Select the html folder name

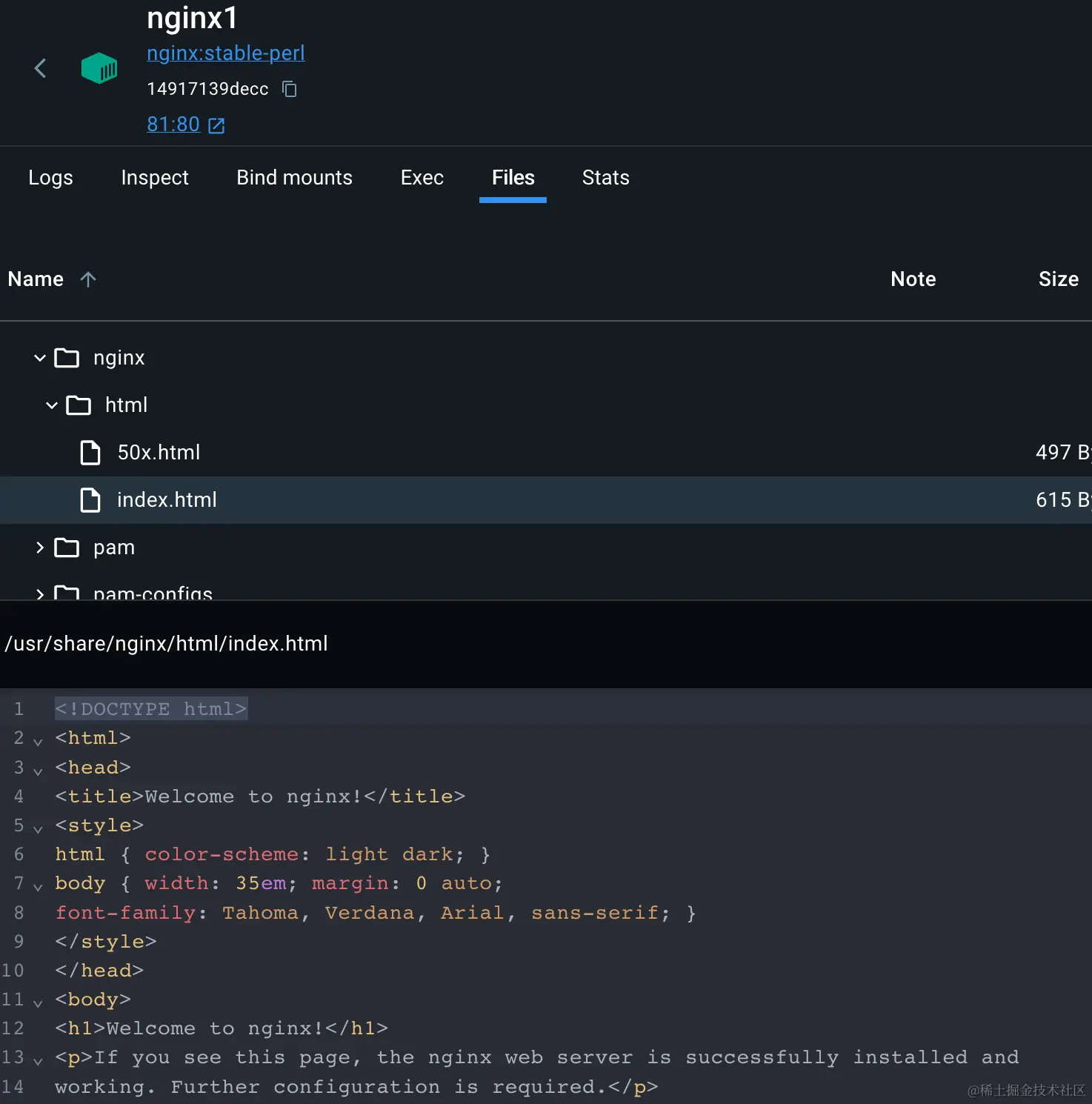[126, 405]
